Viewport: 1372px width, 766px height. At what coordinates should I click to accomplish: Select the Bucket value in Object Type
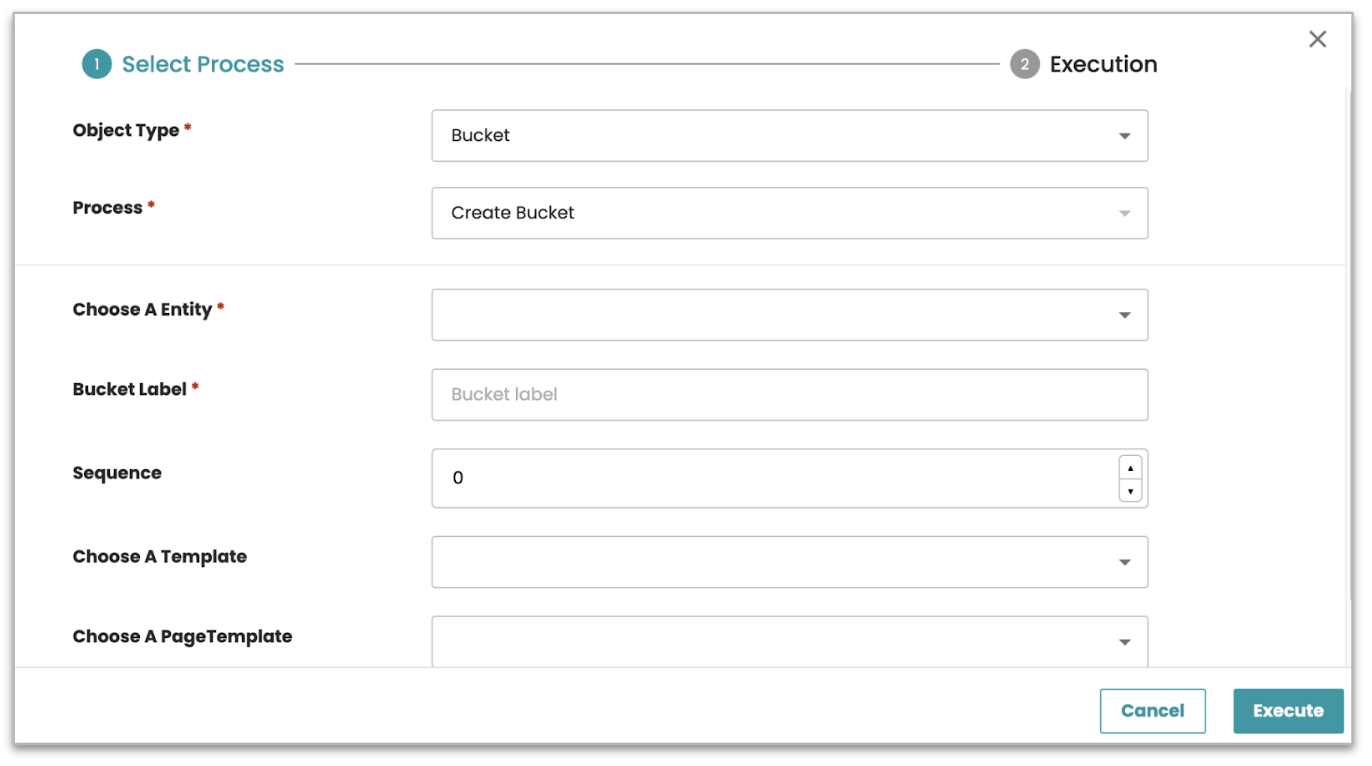click(481, 136)
